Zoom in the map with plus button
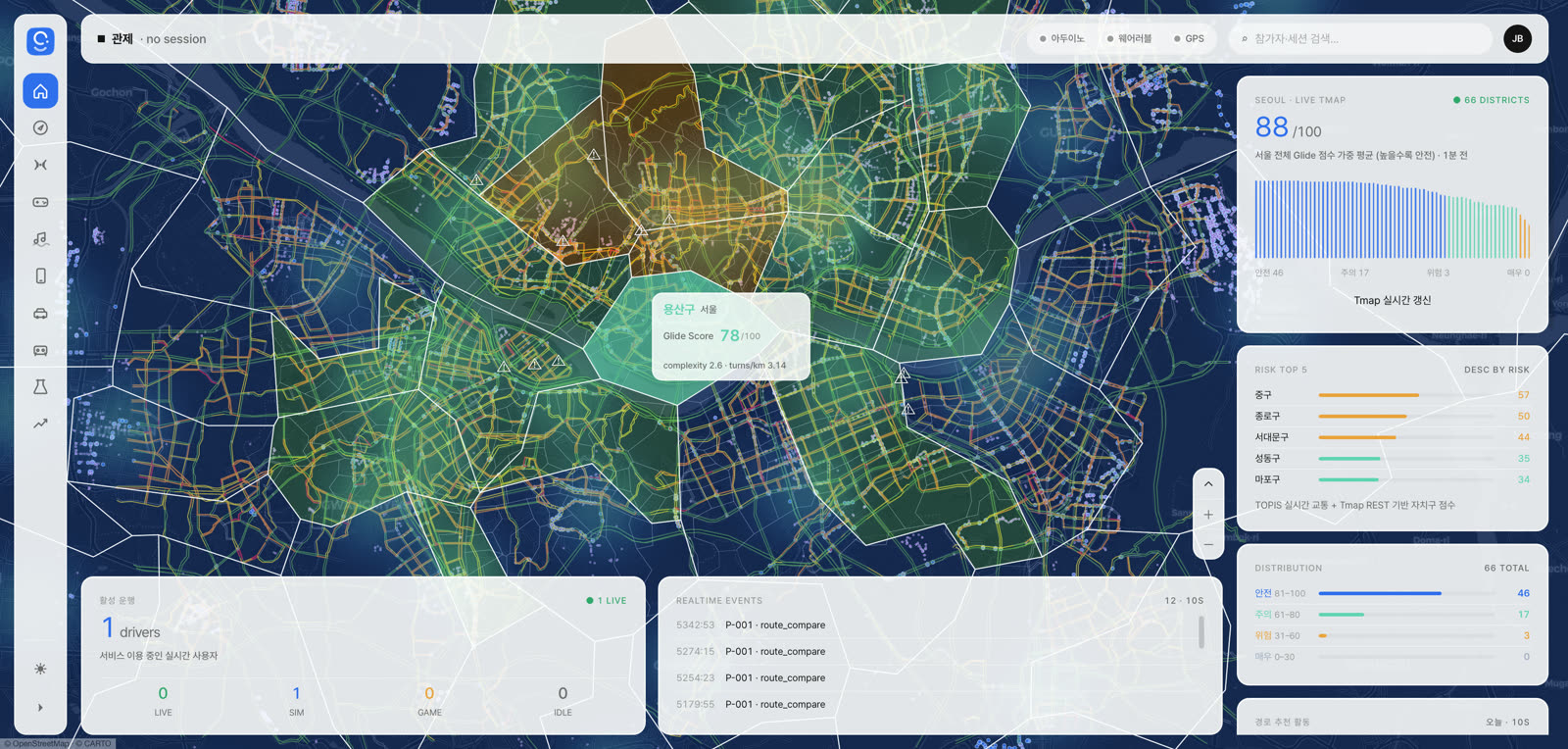 pos(1208,515)
